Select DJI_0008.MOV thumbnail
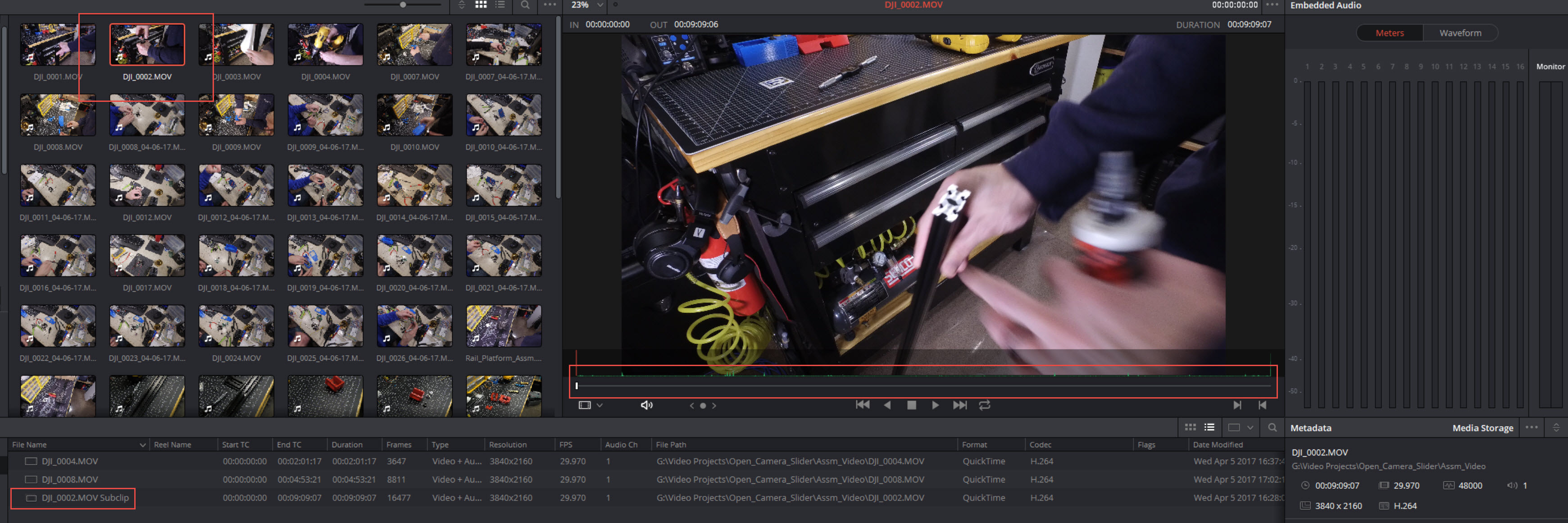This screenshot has width=1568, height=523. tap(58, 115)
